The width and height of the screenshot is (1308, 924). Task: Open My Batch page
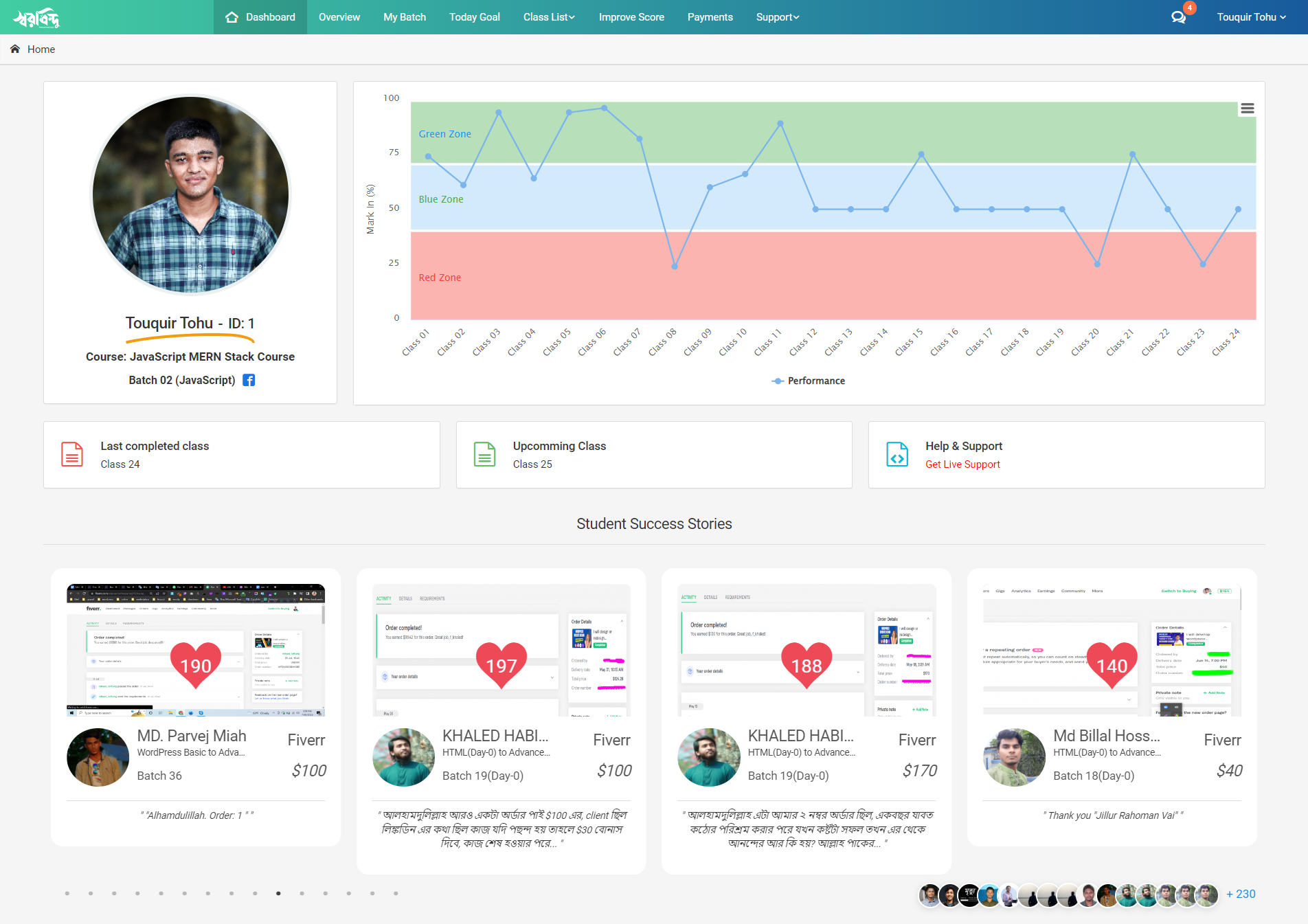(x=405, y=17)
